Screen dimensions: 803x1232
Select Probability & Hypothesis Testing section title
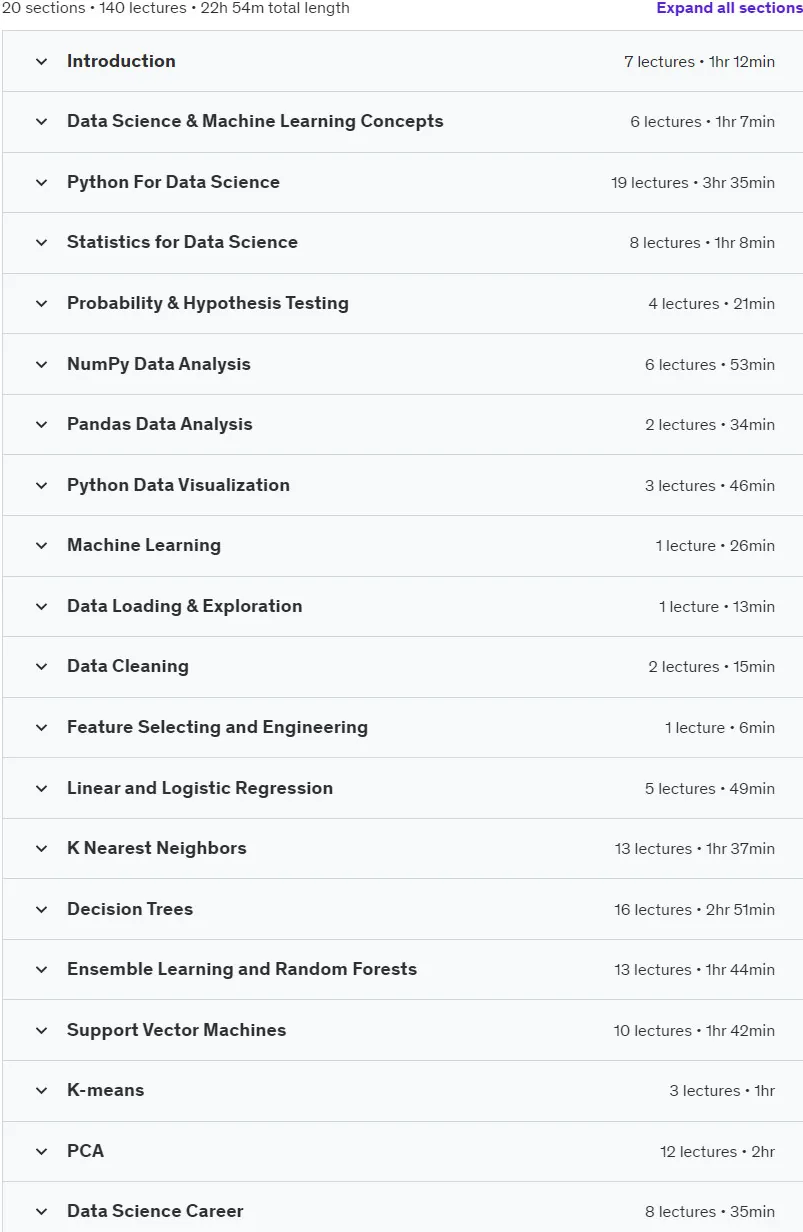point(208,303)
